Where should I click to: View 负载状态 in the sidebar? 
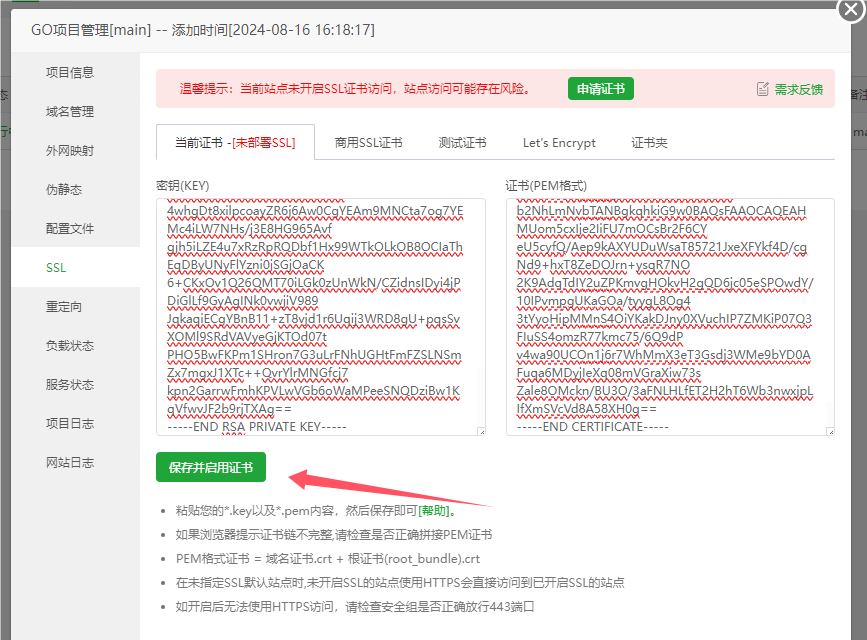(x=70, y=345)
